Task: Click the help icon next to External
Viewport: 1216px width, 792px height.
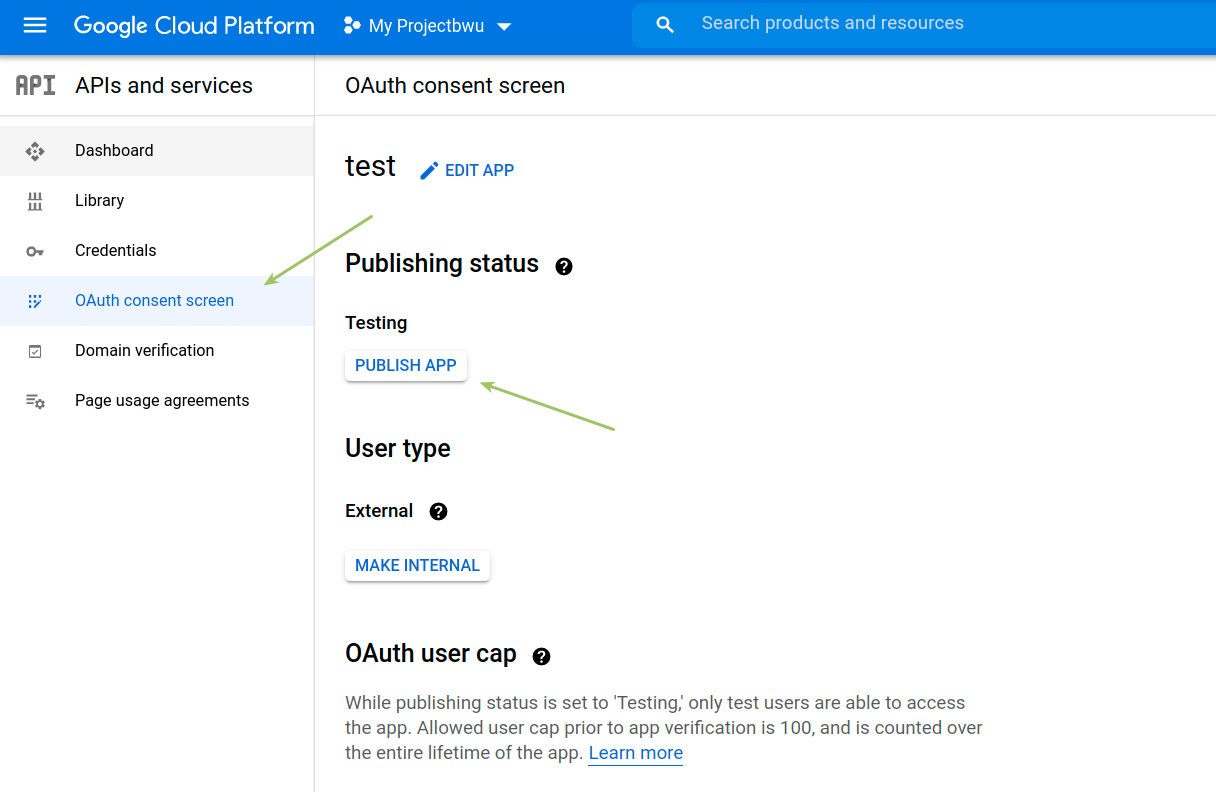Action: tap(438, 512)
